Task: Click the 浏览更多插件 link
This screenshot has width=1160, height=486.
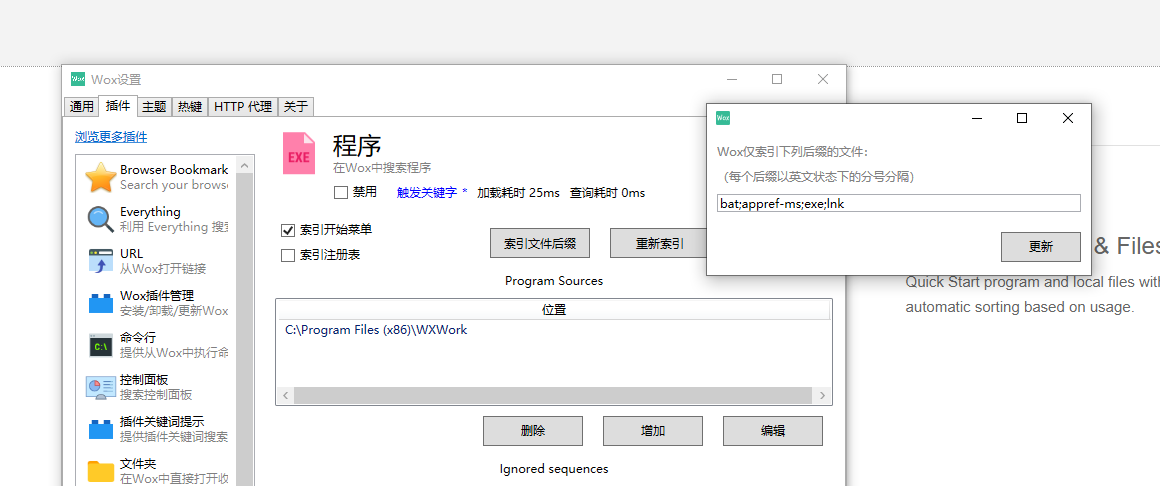Action: click(111, 137)
